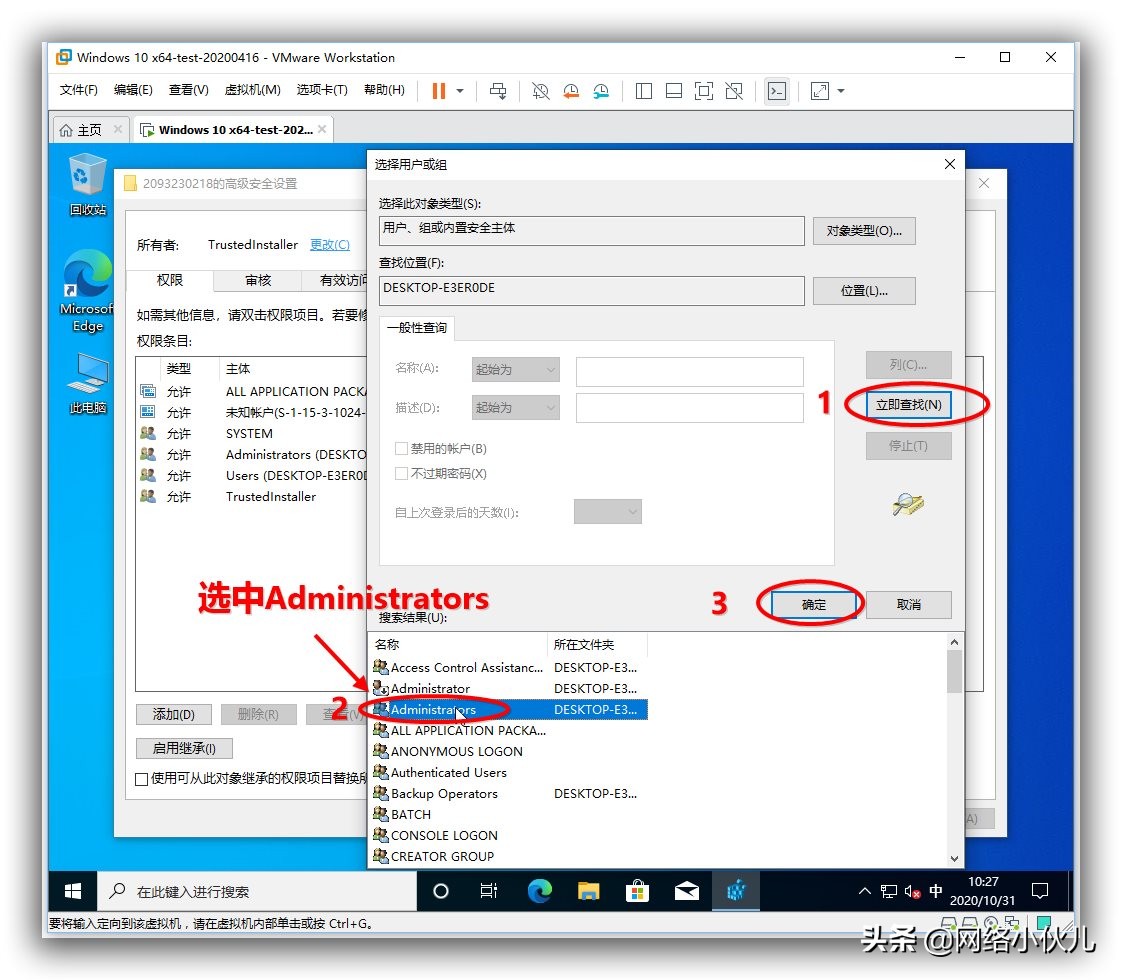1122x980 pixels.
Task: Toggle the console view icon
Action: pos(777,91)
